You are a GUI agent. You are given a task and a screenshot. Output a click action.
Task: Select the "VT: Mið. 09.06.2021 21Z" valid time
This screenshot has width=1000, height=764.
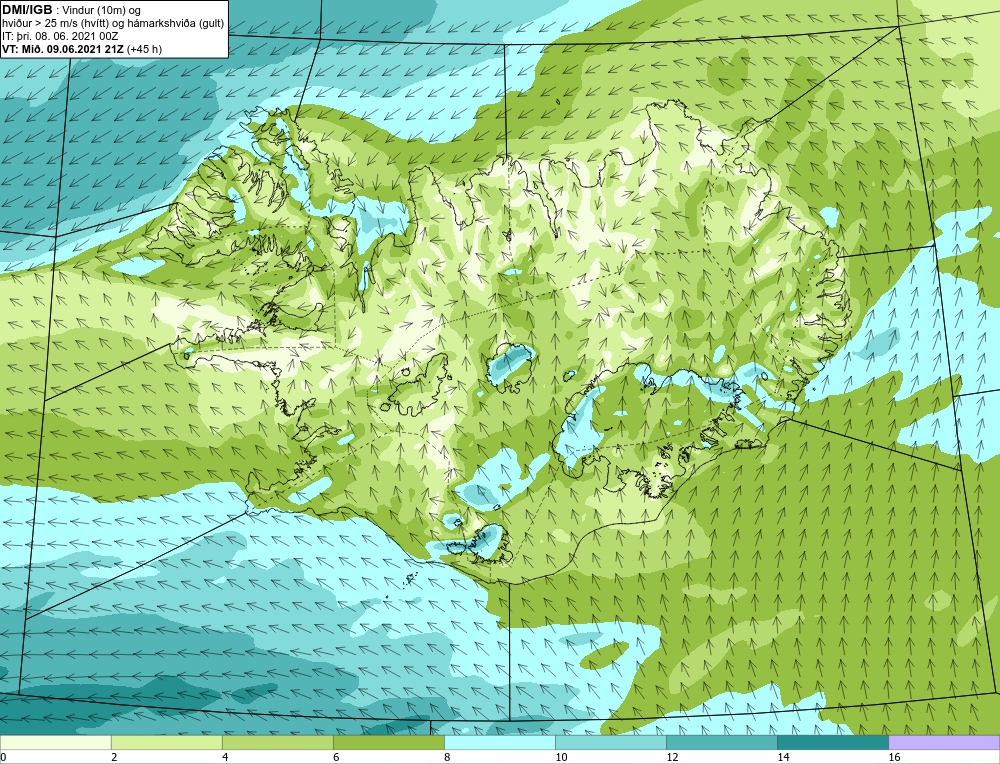pos(64,49)
